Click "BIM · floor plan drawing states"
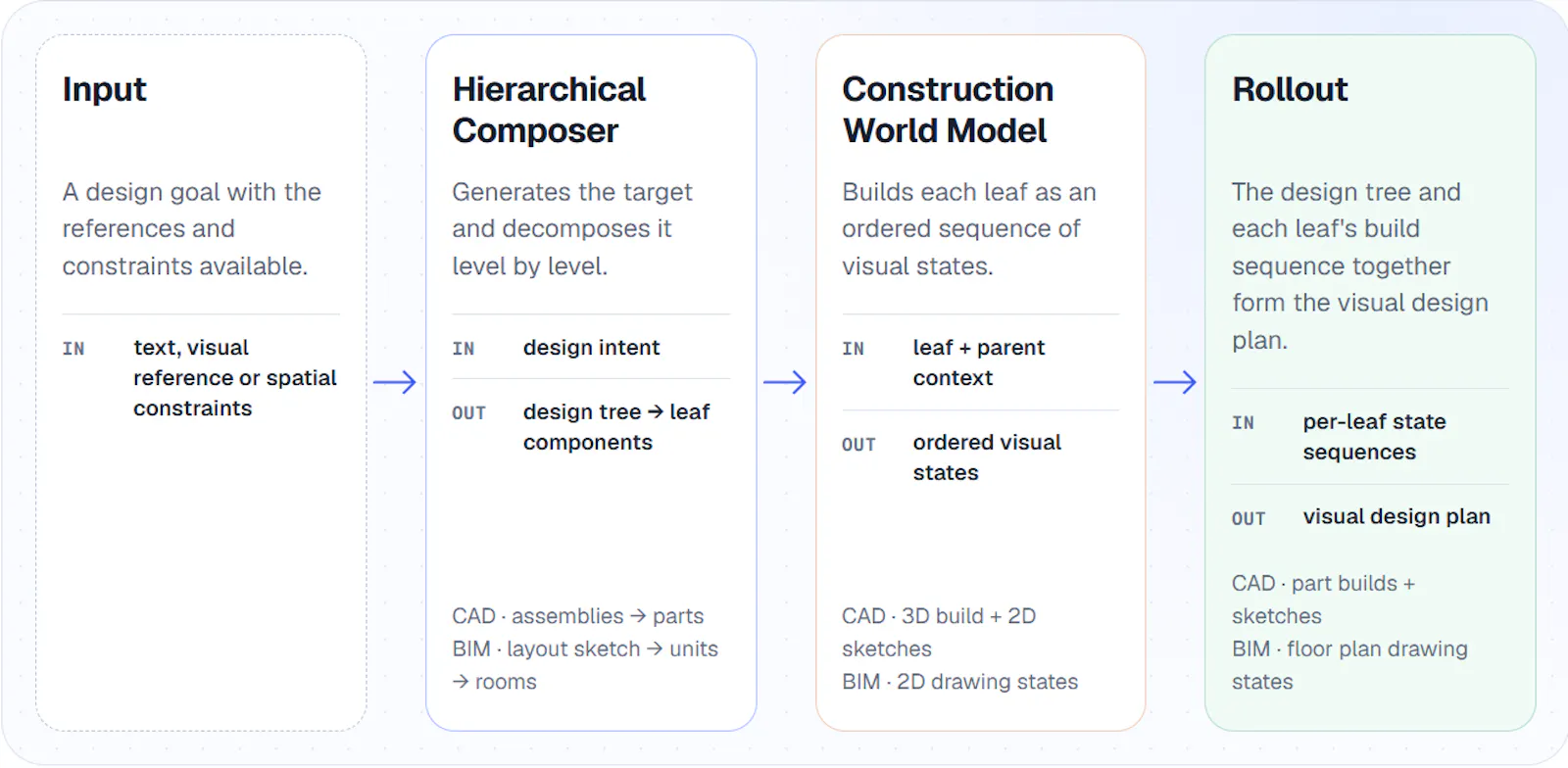 (1350, 665)
